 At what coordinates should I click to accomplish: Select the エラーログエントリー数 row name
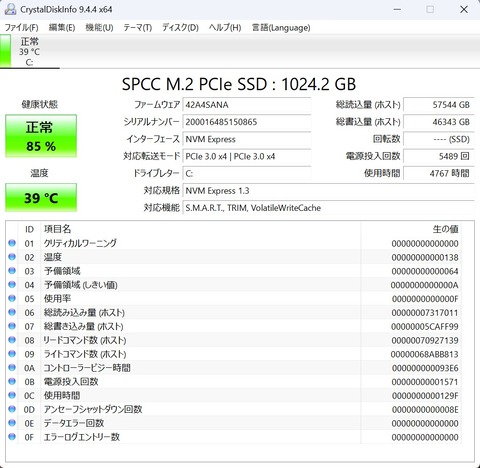[81, 437]
